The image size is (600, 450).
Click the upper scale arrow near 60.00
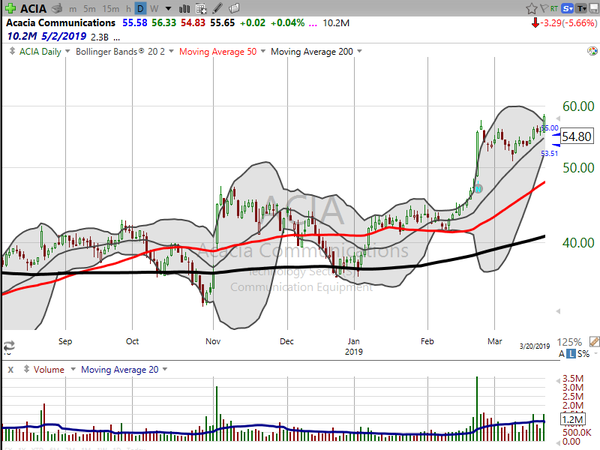pyautogui.click(x=558, y=119)
